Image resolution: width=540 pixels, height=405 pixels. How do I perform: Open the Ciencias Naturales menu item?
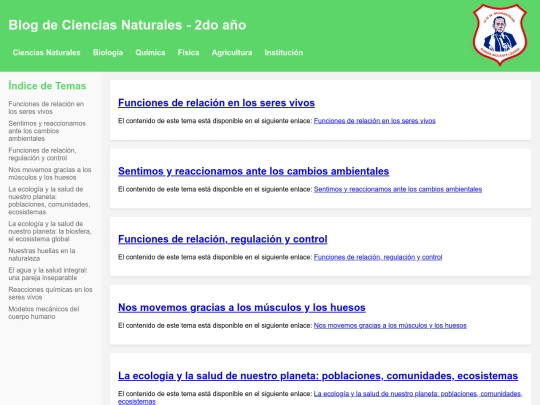pyautogui.click(x=46, y=52)
